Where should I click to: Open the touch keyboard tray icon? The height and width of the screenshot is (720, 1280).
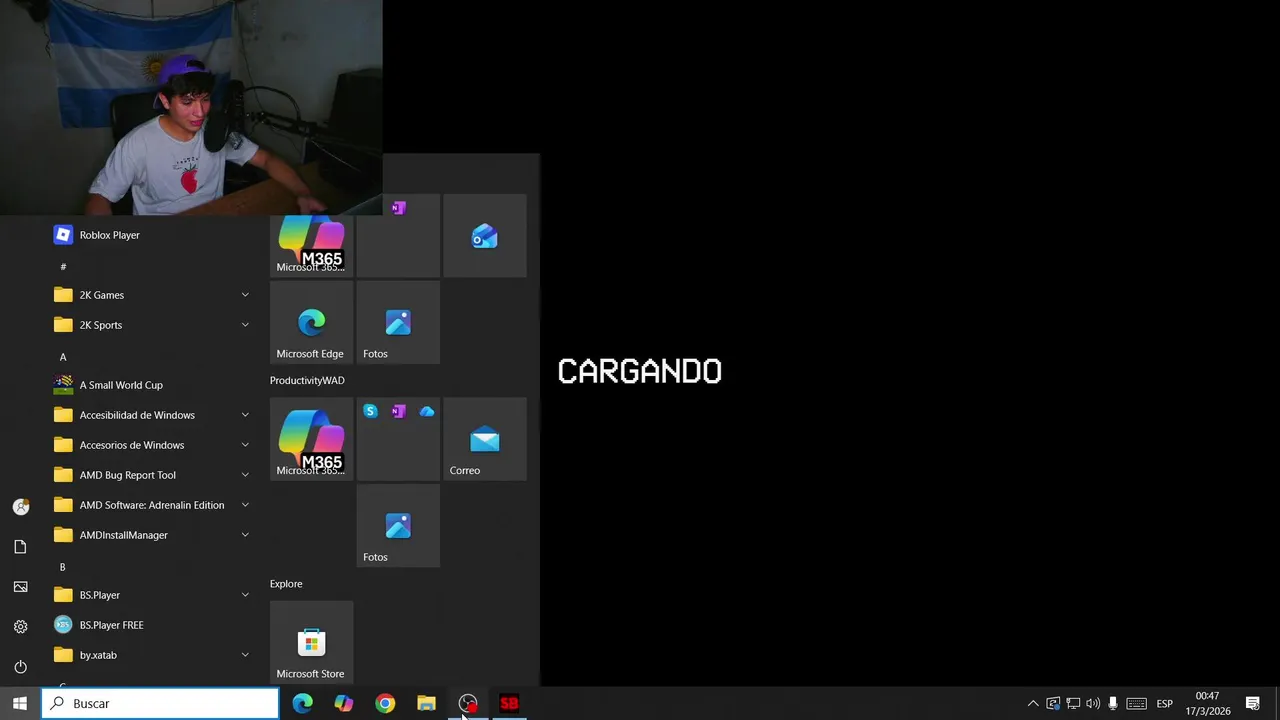[1136, 704]
